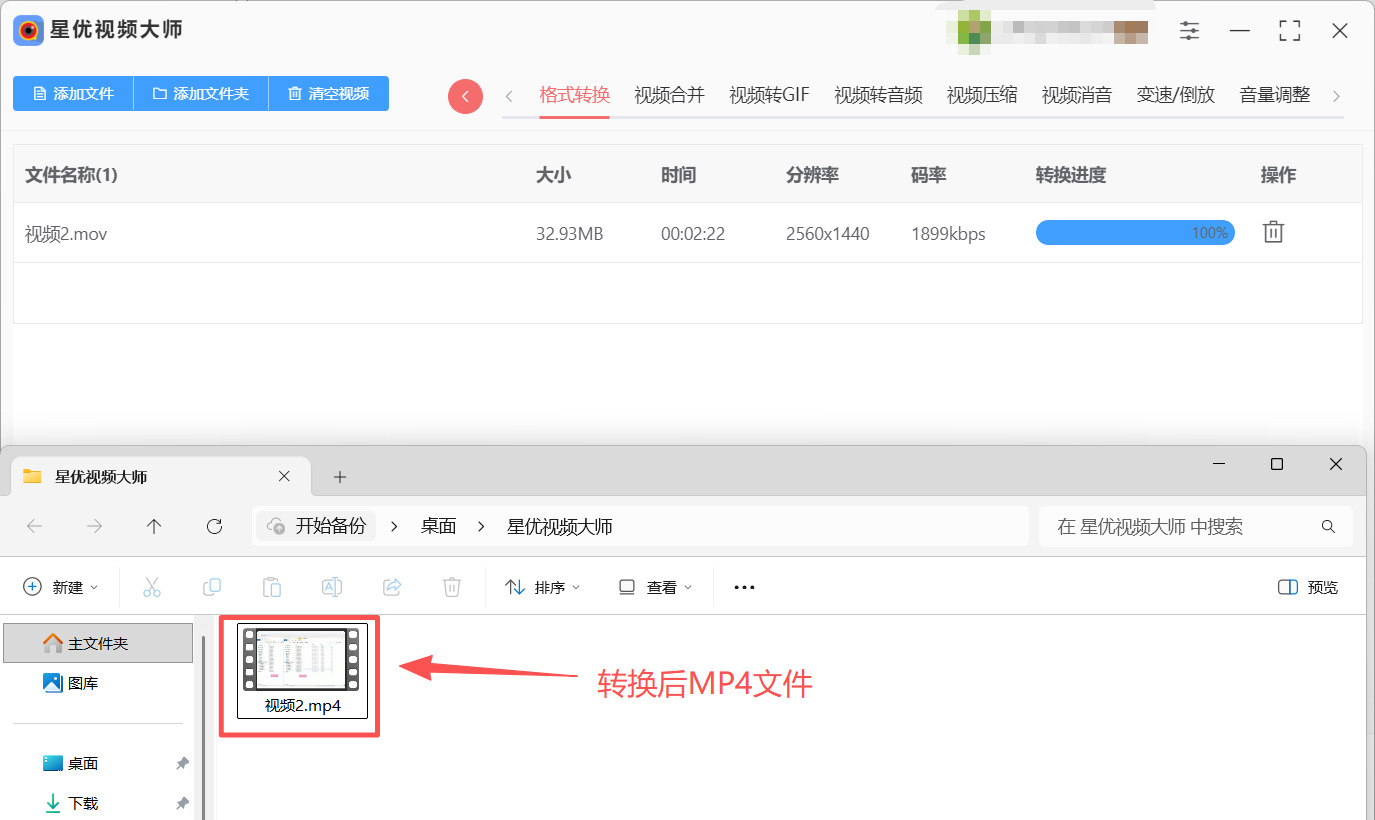Click 添加文件夹 button
The width and height of the screenshot is (1375, 820).
click(201, 93)
